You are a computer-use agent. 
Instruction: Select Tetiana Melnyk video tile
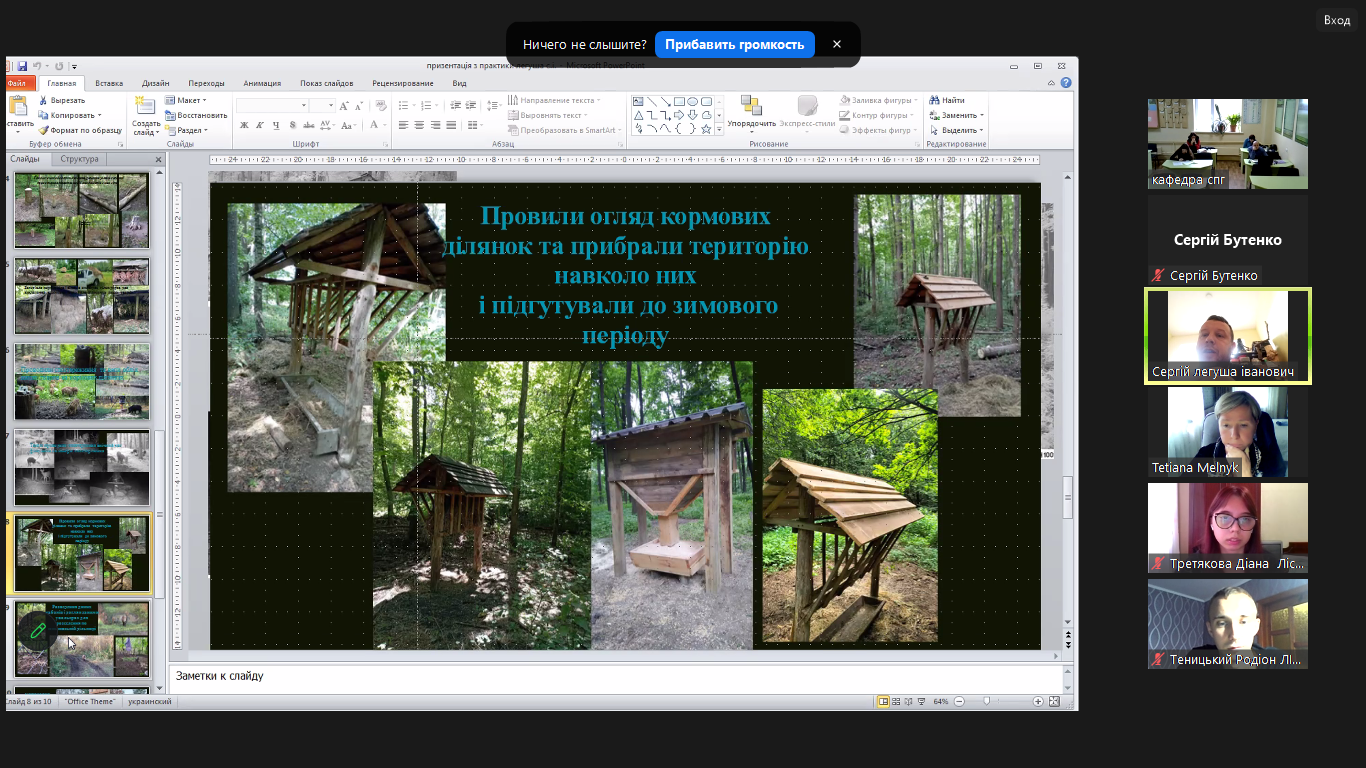pyautogui.click(x=1228, y=432)
